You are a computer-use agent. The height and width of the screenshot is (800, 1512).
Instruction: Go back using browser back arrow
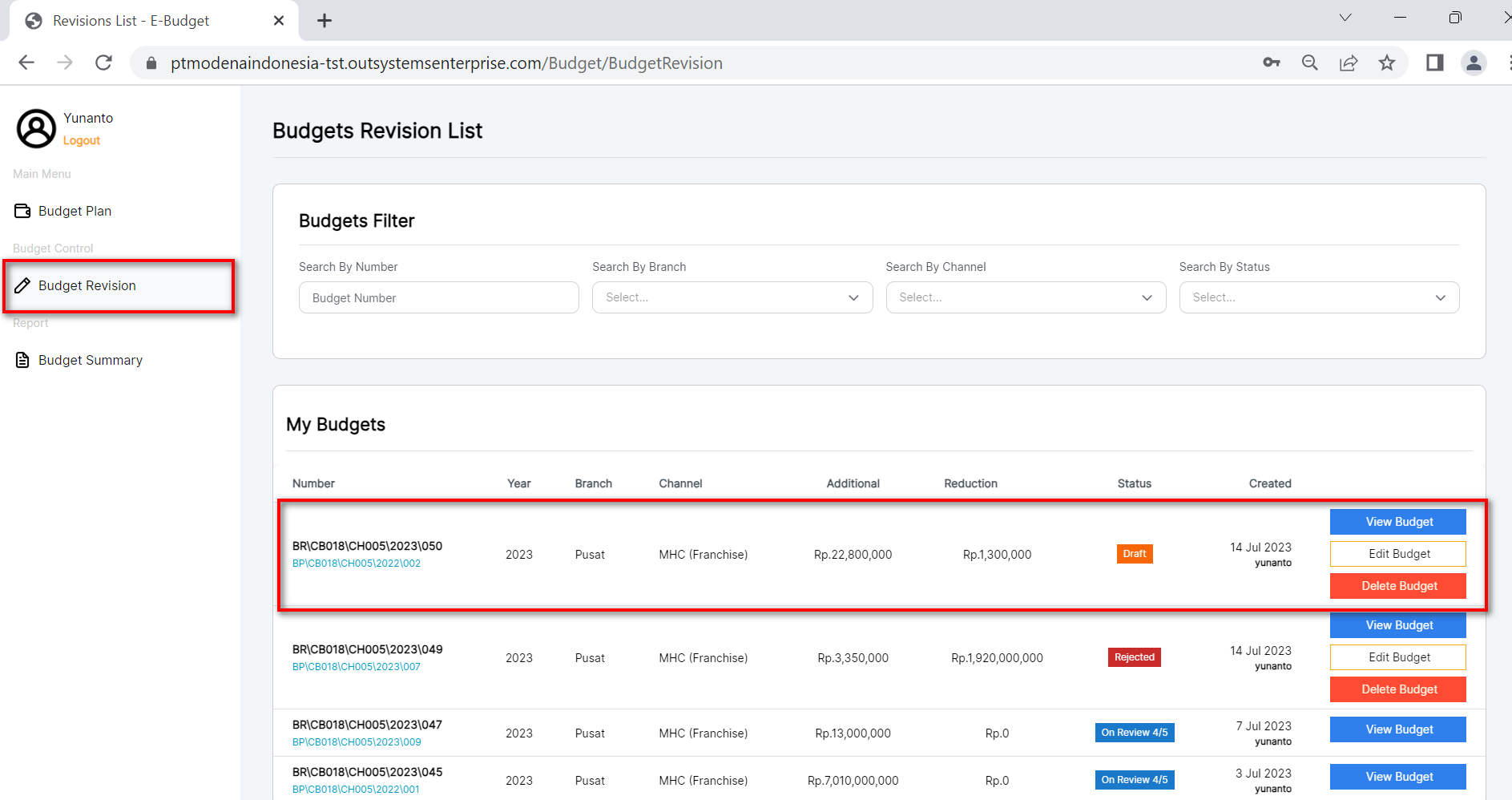coord(26,63)
